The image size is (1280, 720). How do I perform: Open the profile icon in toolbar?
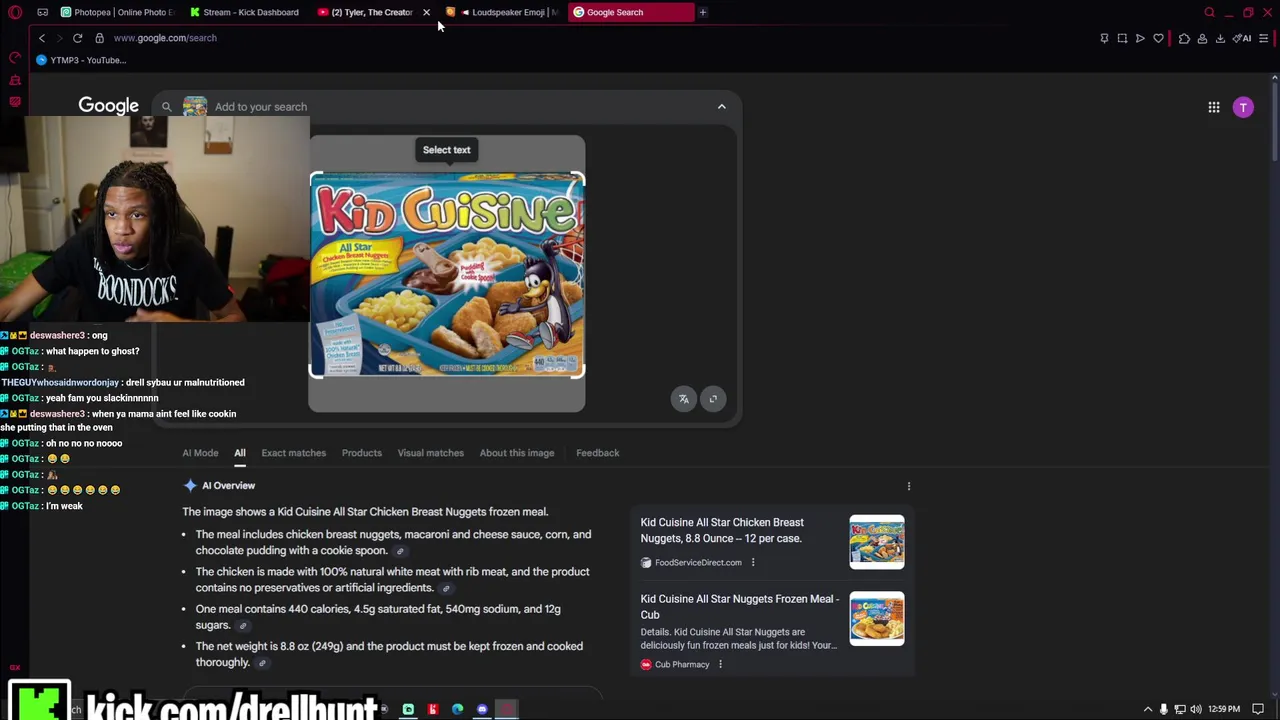(x=1202, y=38)
